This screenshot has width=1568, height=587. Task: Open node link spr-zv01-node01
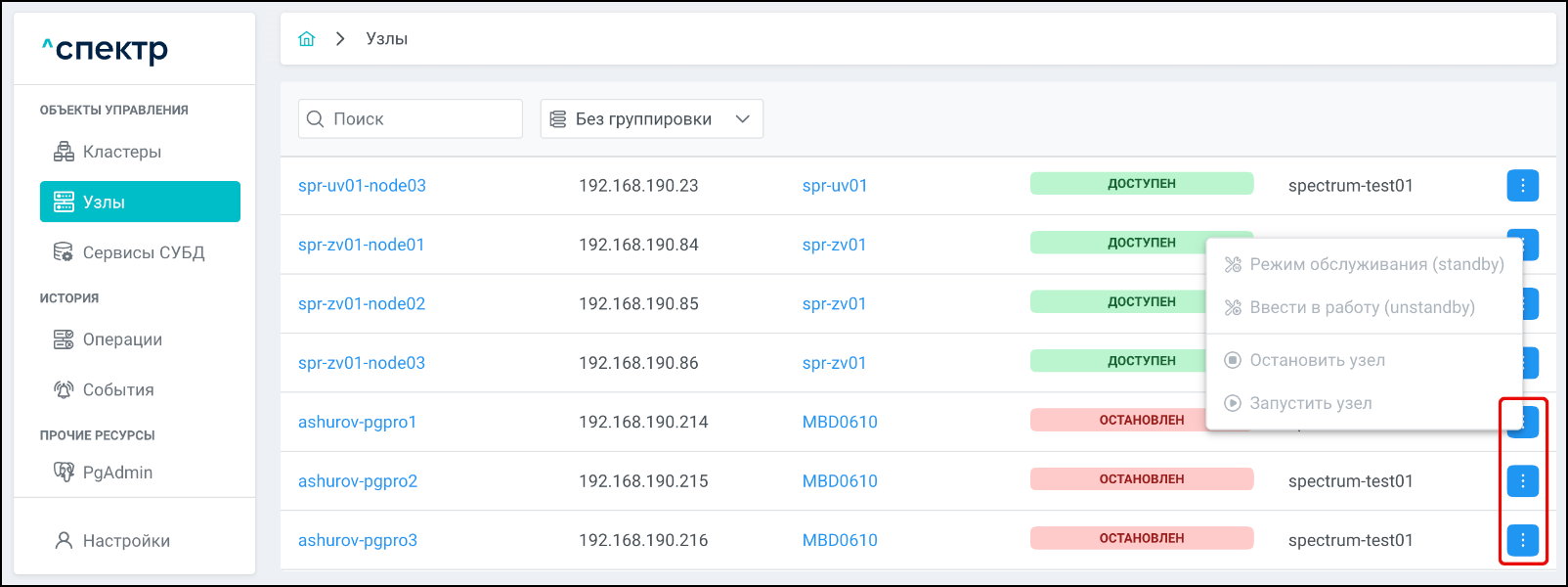click(361, 245)
